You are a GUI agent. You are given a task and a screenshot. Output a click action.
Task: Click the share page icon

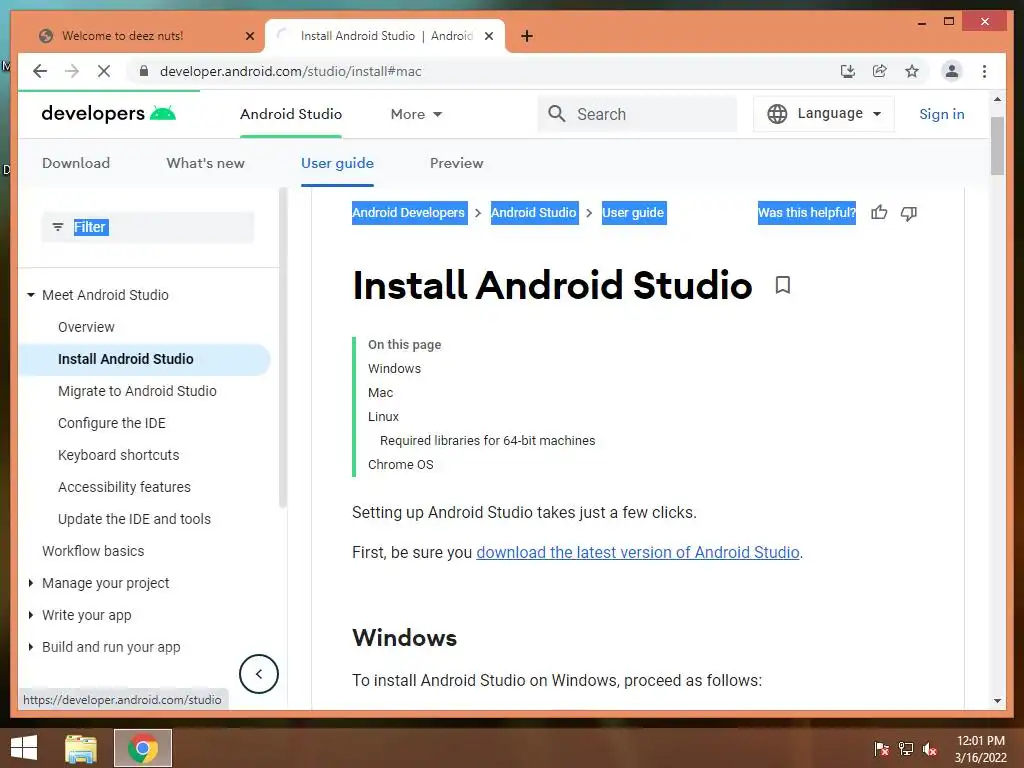(880, 71)
